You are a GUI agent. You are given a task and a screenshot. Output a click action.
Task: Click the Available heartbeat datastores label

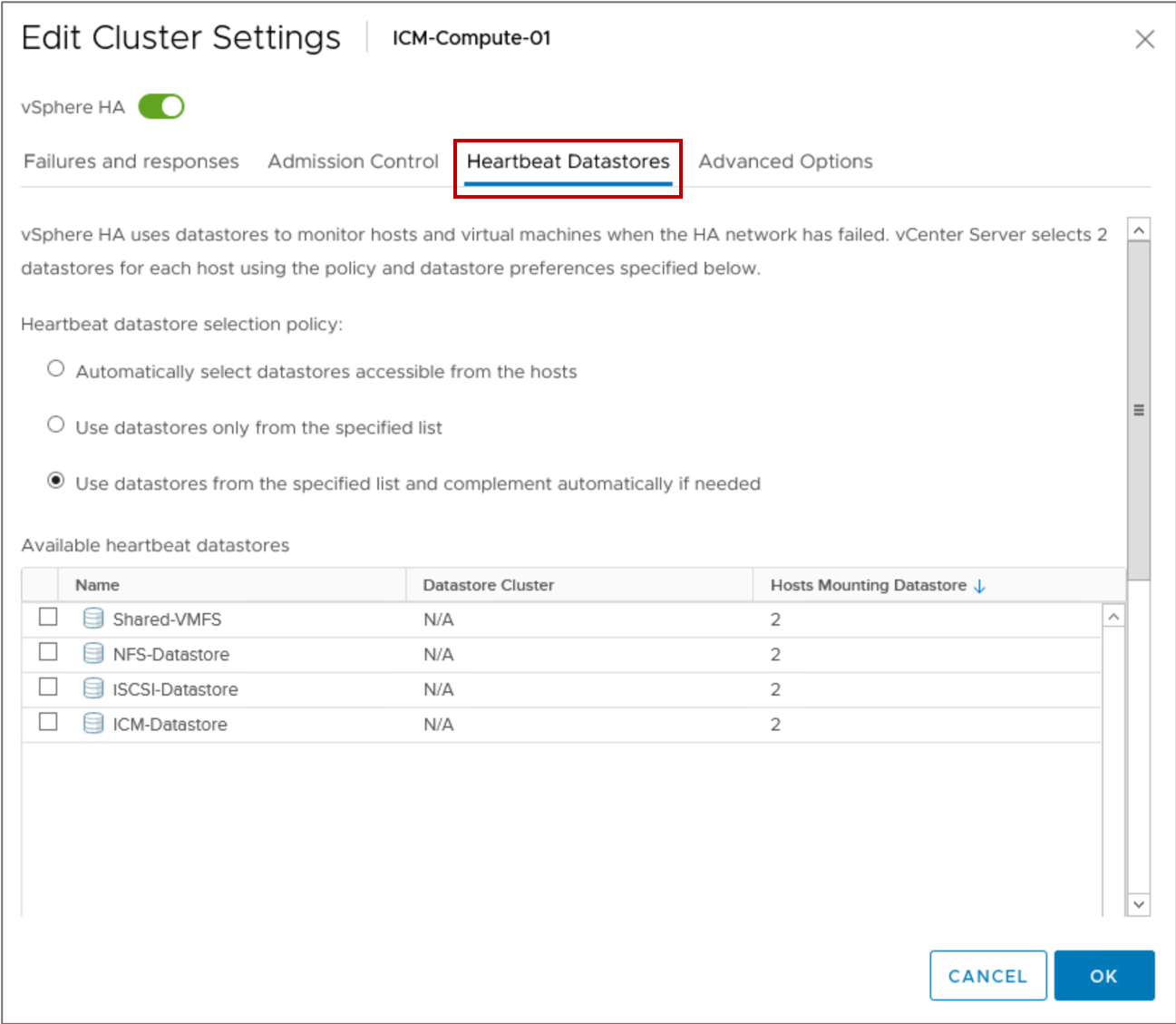coord(155,545)
